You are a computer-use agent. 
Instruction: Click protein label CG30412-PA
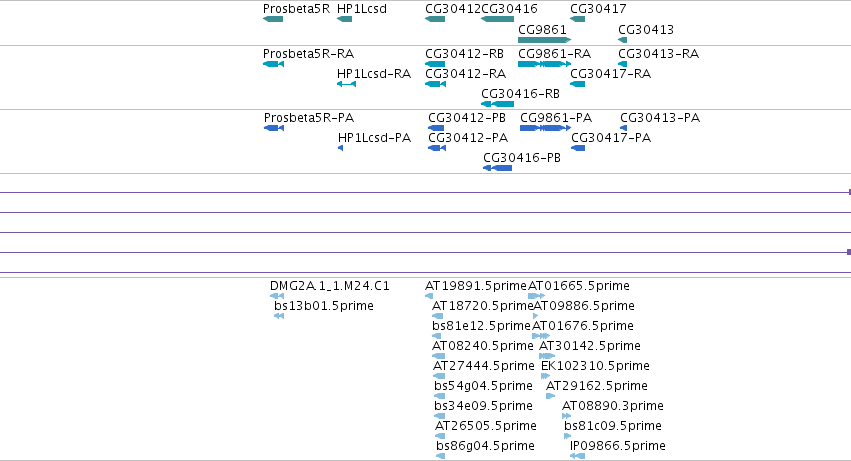[x=468, y=138]
